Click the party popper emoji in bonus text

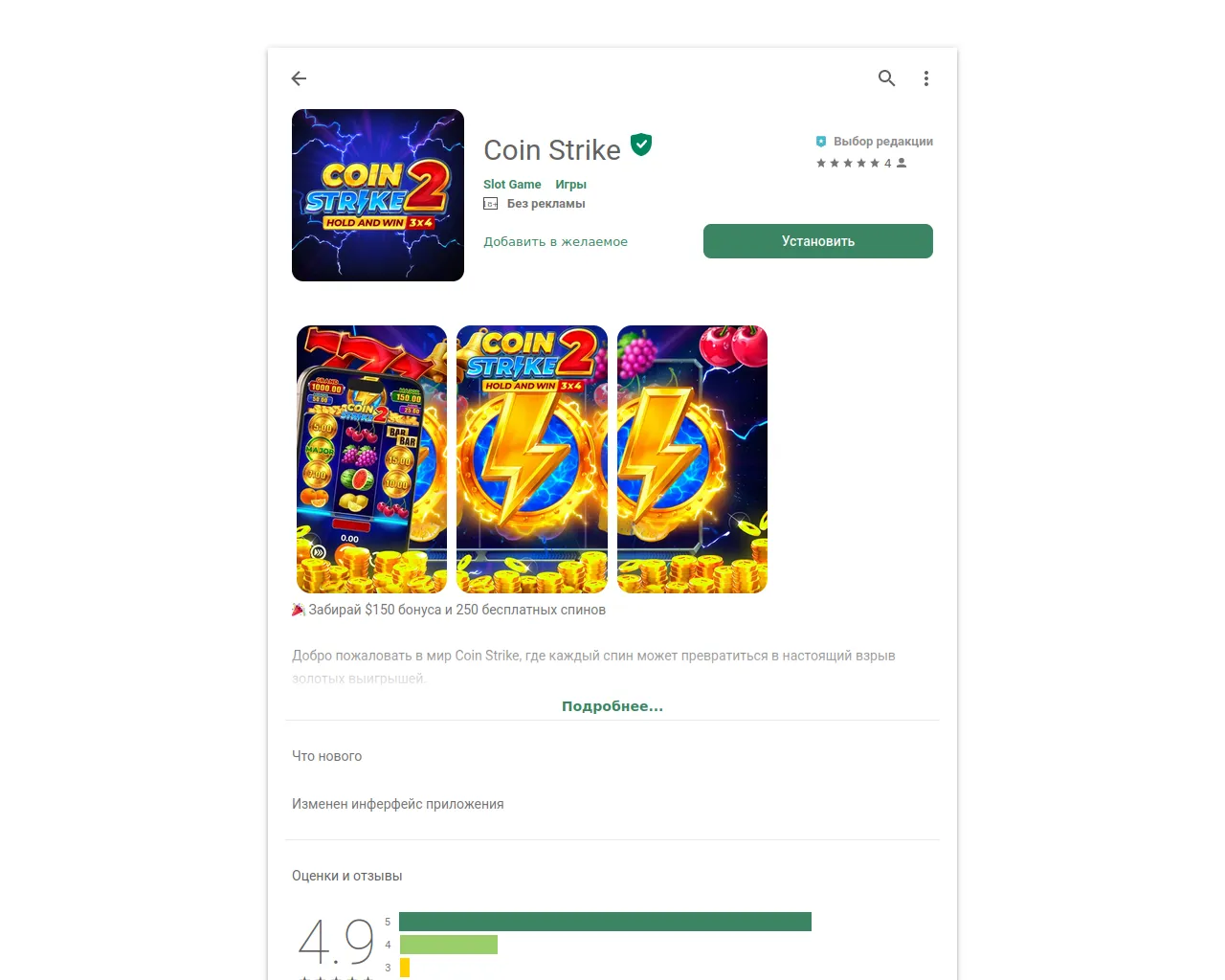click(299, 610)
